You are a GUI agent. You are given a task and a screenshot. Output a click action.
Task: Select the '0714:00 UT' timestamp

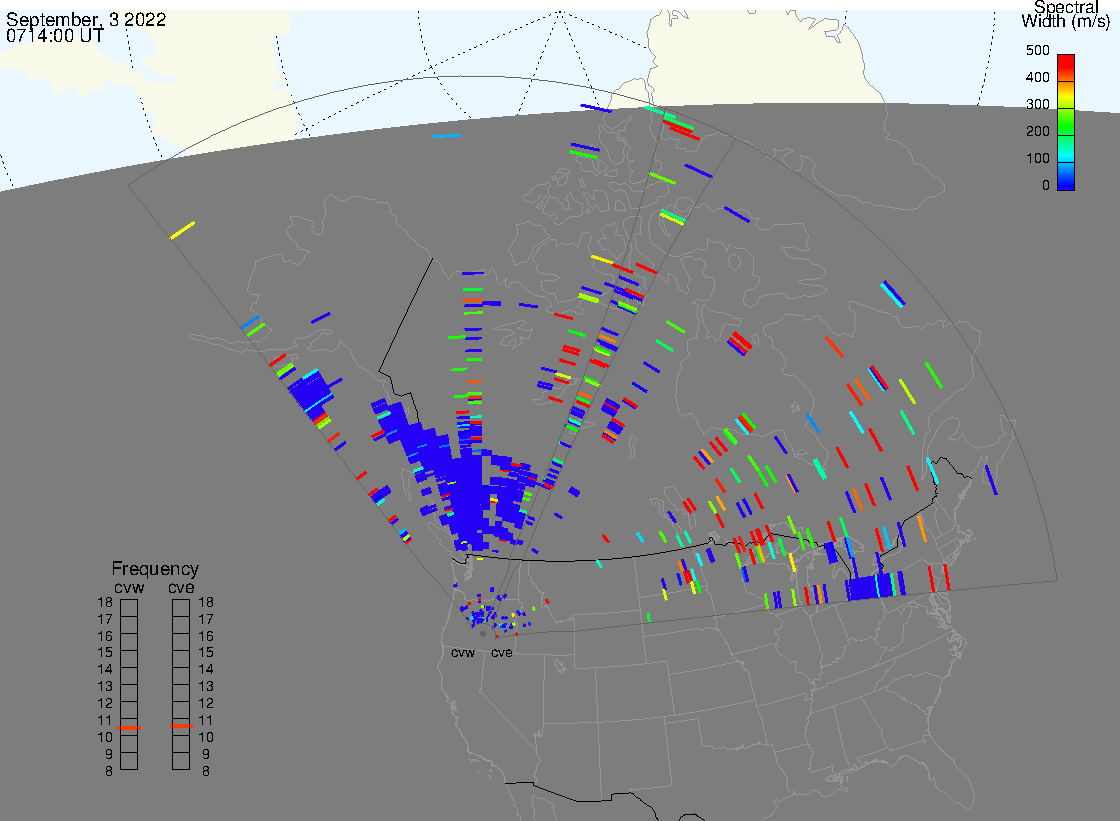pos(54,35)
